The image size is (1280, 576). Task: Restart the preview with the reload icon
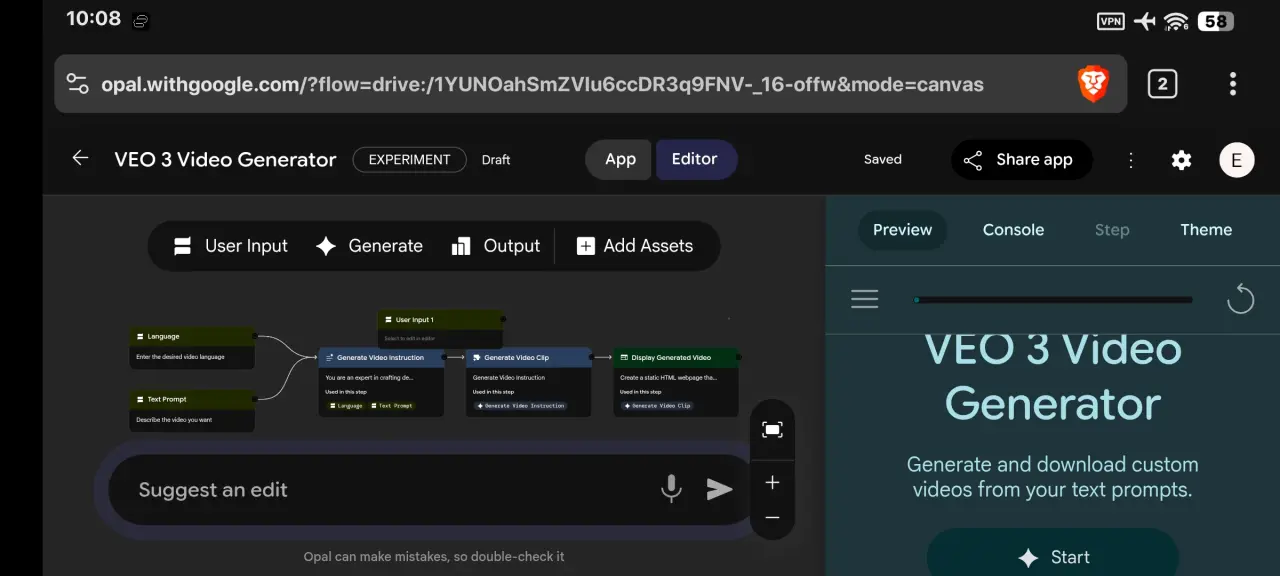pyautogui.click(x=1240, y=299)
